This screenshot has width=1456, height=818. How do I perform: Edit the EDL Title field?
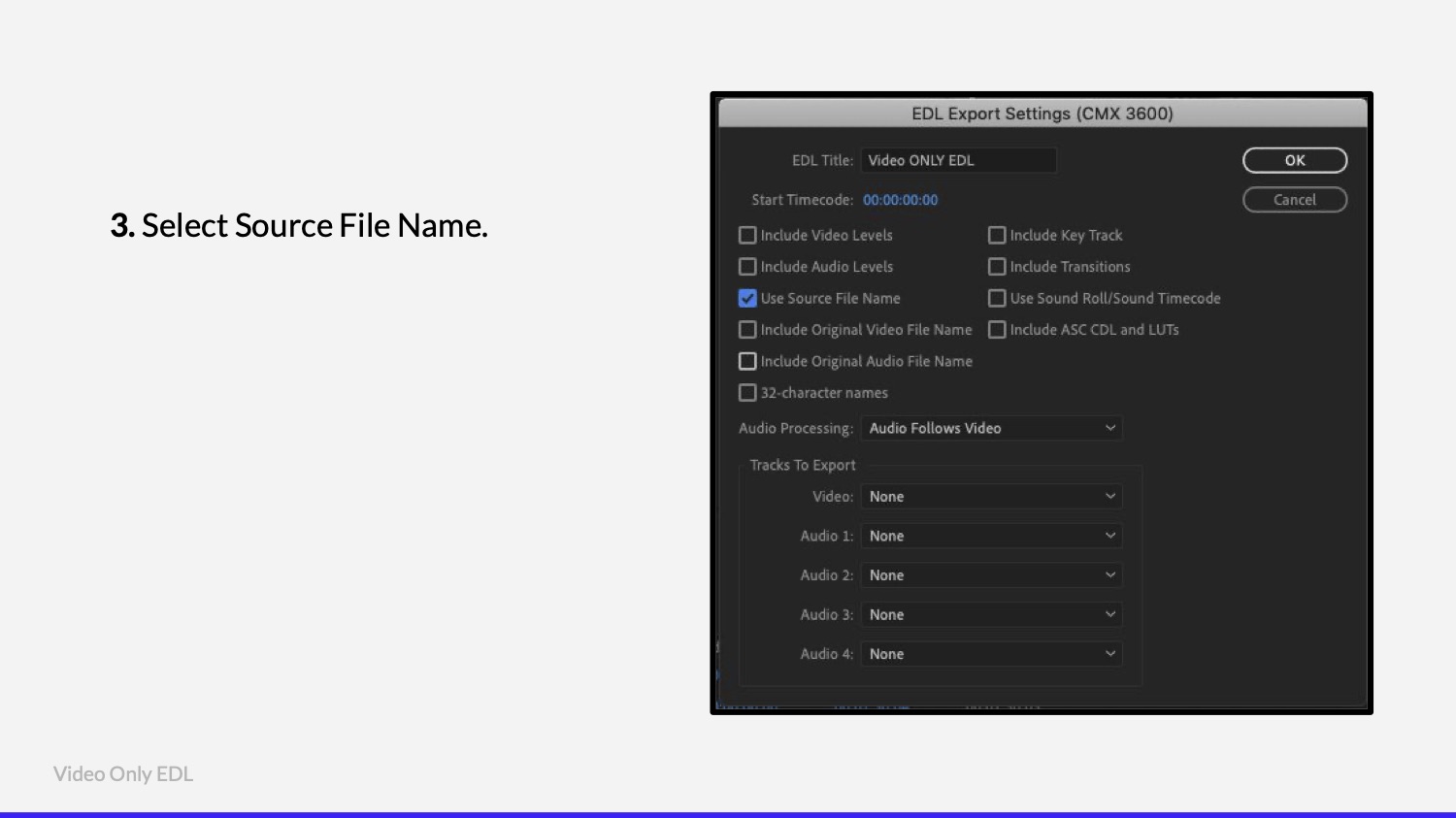[959, 160]
